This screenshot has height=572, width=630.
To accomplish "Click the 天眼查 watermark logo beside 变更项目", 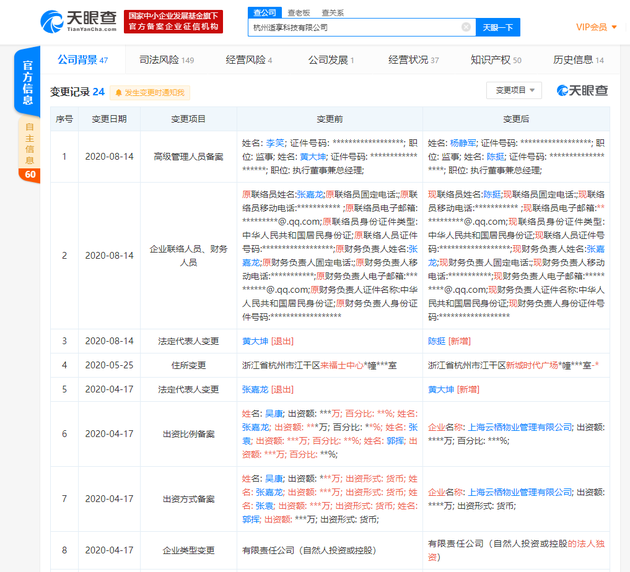I will 581,91.
